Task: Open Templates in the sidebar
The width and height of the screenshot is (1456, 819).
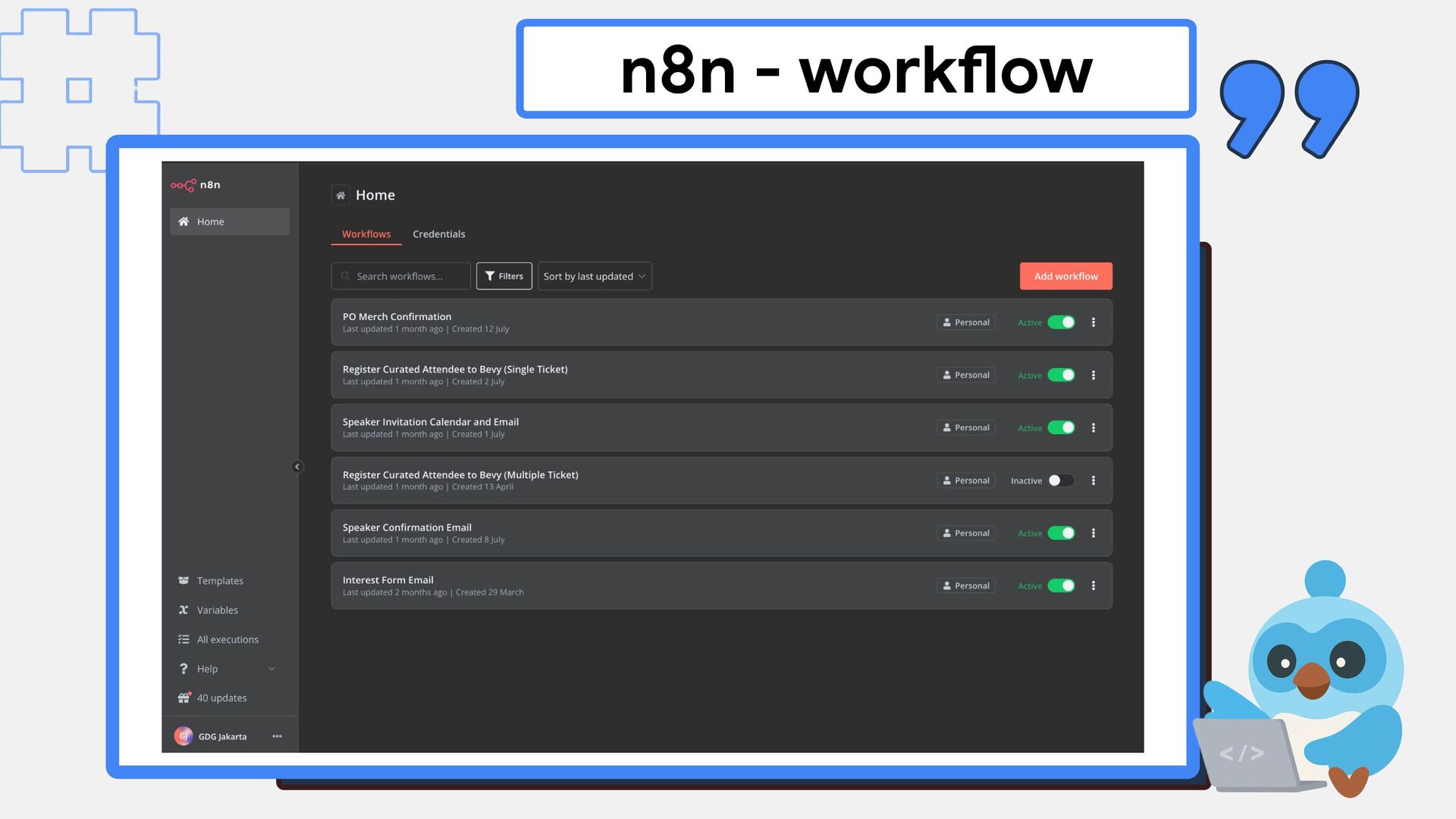Action: [x=220, y=581]
